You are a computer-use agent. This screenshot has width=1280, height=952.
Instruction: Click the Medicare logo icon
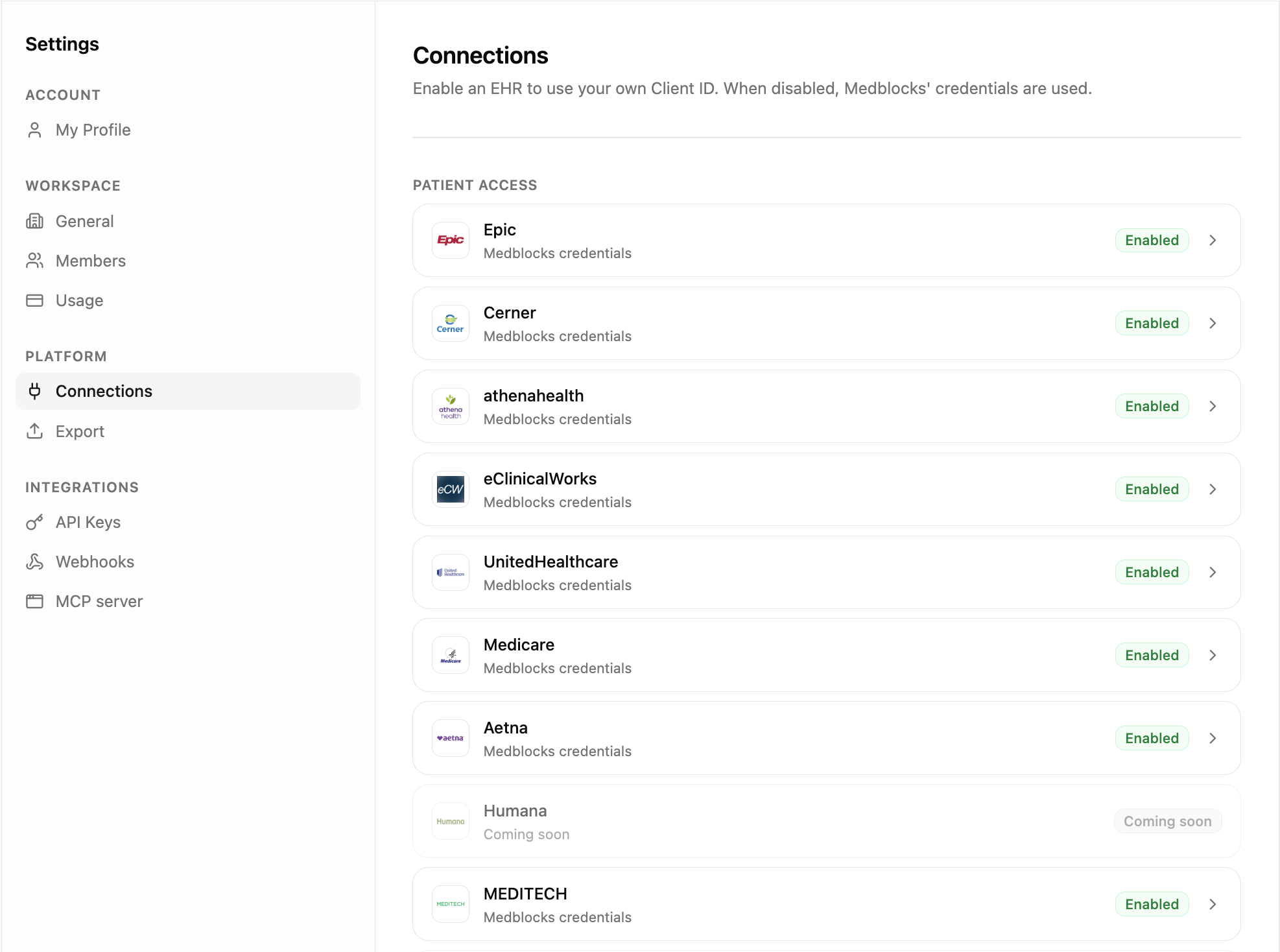pos(451,655)
